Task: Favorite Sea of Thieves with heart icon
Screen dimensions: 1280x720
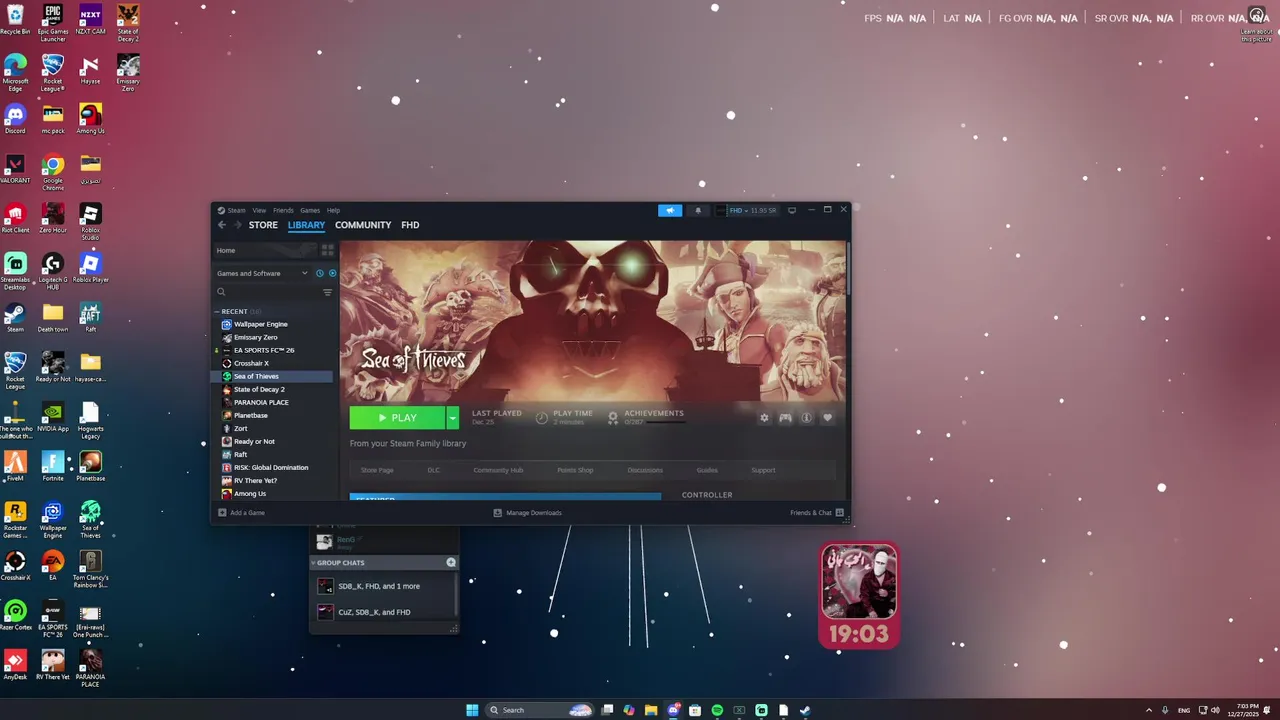Action: point(827,418)
